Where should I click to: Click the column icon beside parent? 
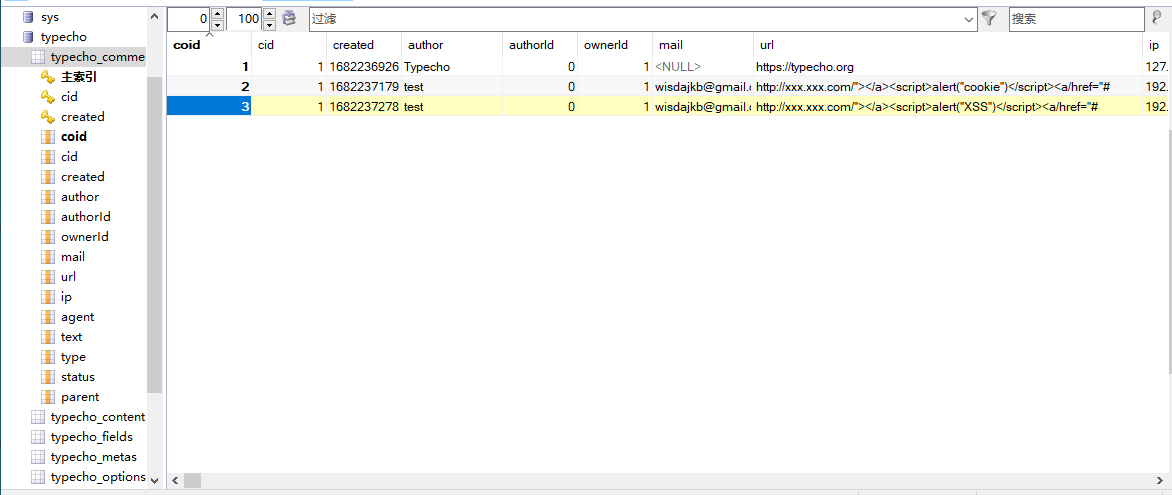tap(48, 397)
